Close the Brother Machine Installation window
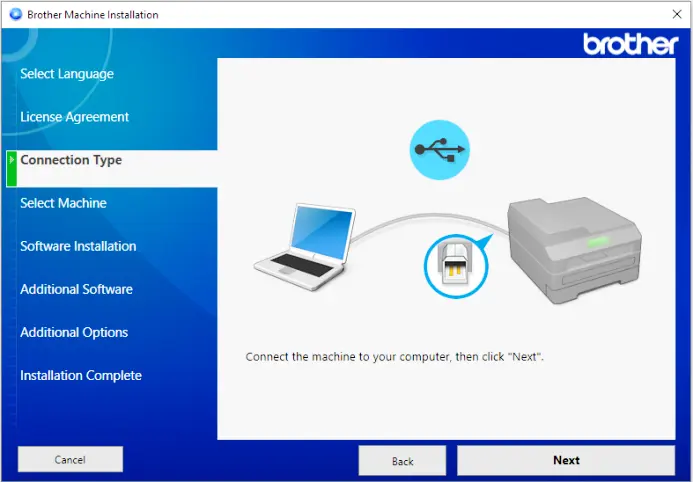 tap(677, 15)
